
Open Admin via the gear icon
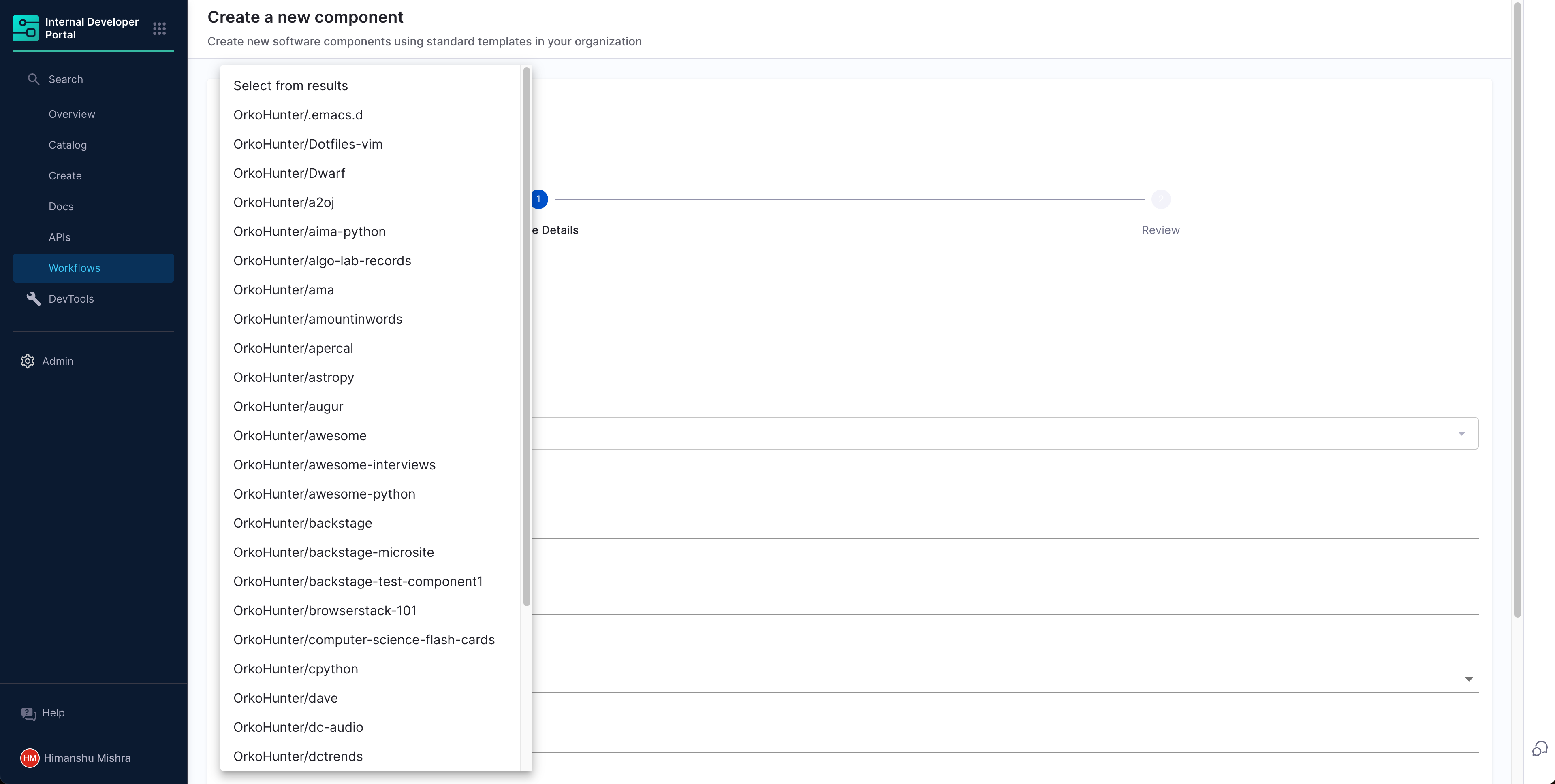pos(28,361)
